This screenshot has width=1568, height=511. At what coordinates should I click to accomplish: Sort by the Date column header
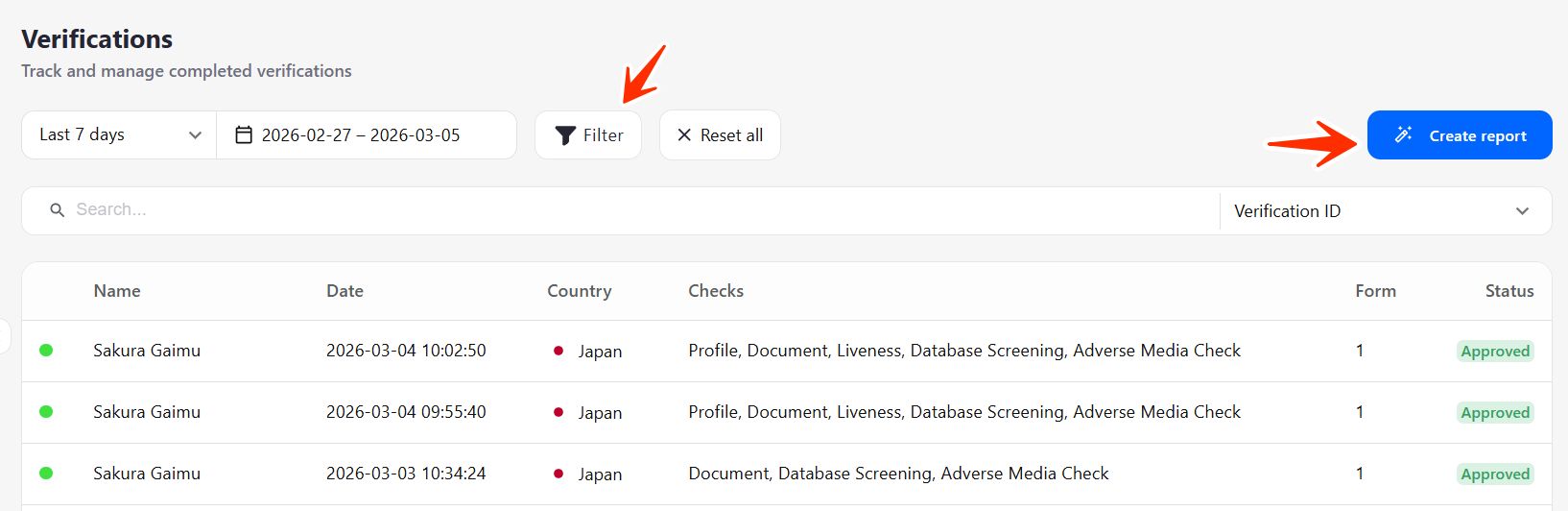pos(344,291)
